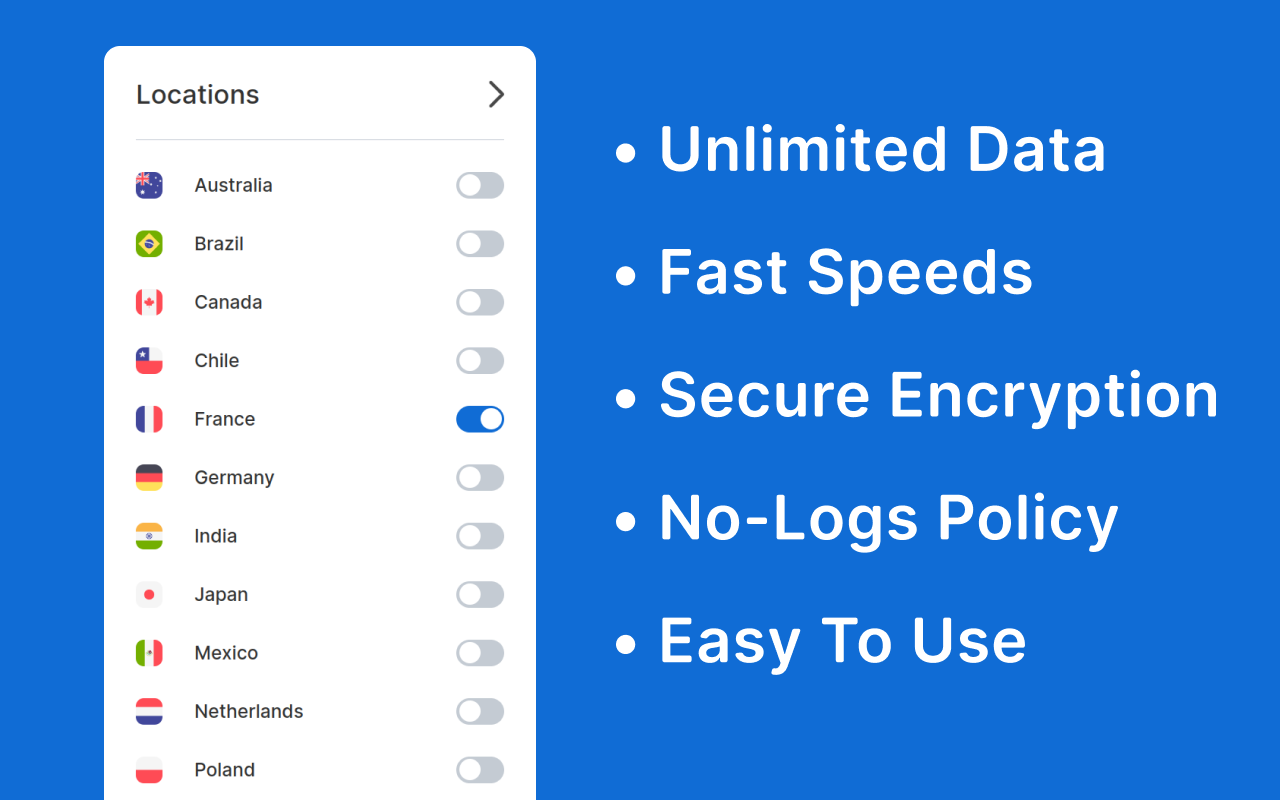The height and width of the screenshot is (800, 1280).
Task: Select the Brazil country label
Action: click(x=219, y=244)
